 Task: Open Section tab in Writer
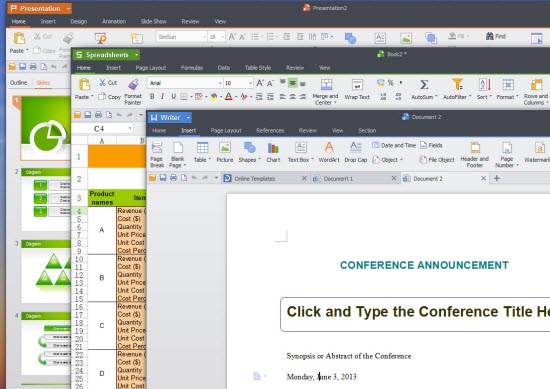click(x=367, y=130)
